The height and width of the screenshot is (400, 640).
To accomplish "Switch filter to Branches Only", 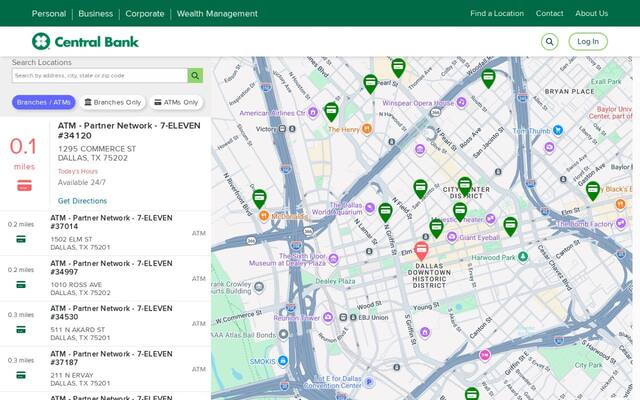I will click(113, 102).
